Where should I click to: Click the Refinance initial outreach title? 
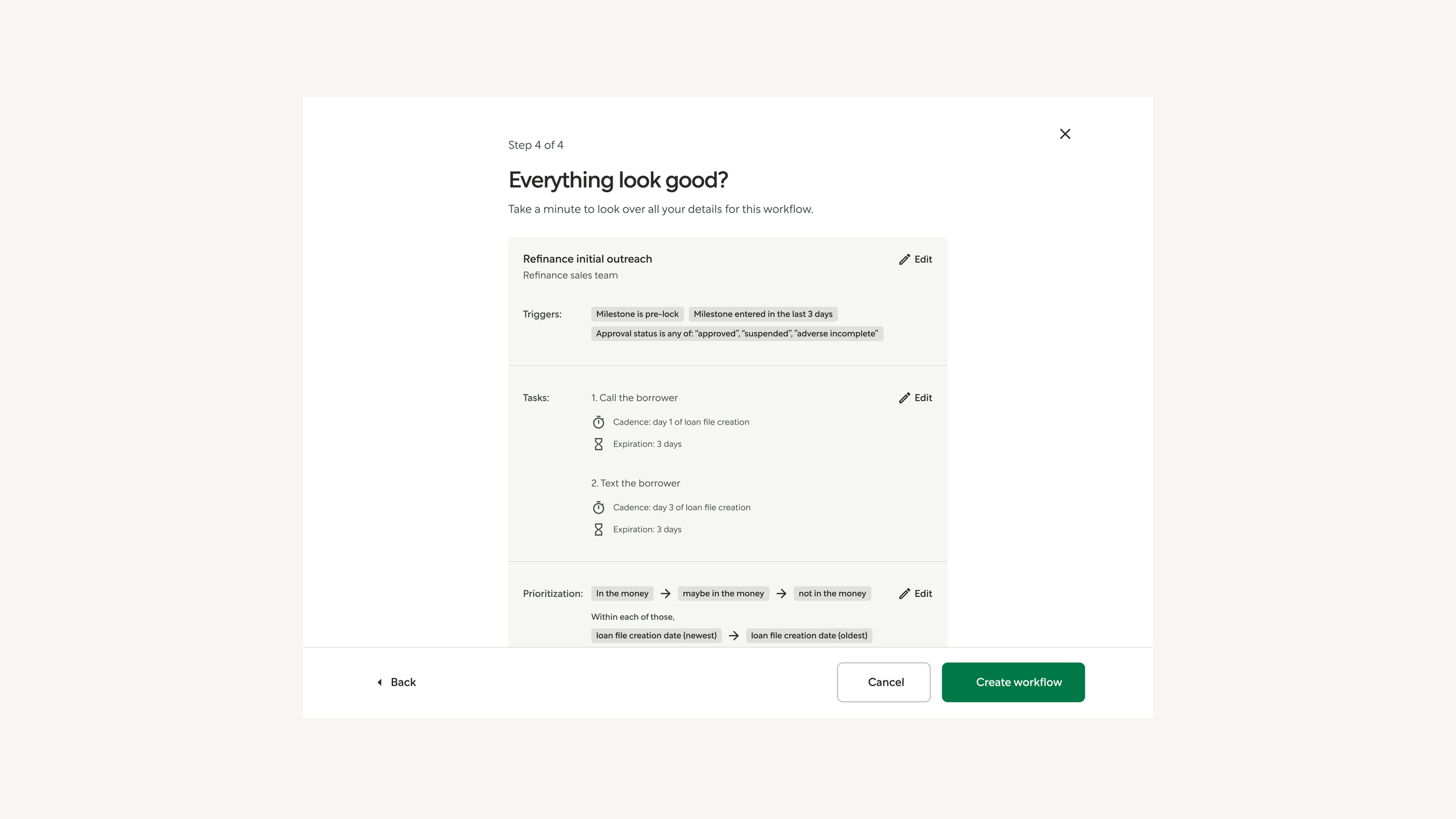pyautogui.click(x=587, y=259)
